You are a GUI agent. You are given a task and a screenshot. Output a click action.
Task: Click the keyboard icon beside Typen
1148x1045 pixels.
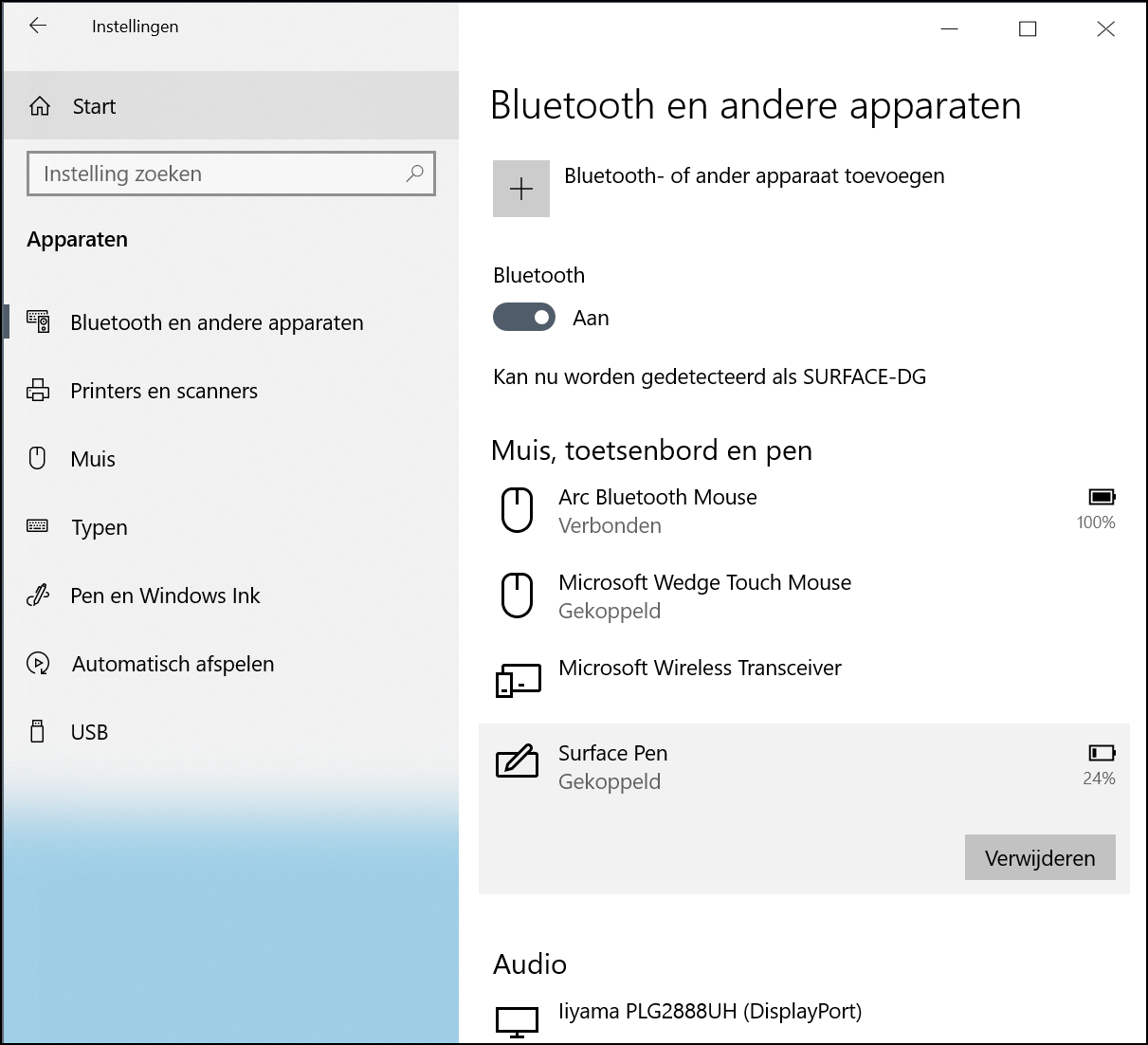pos(38,526)
